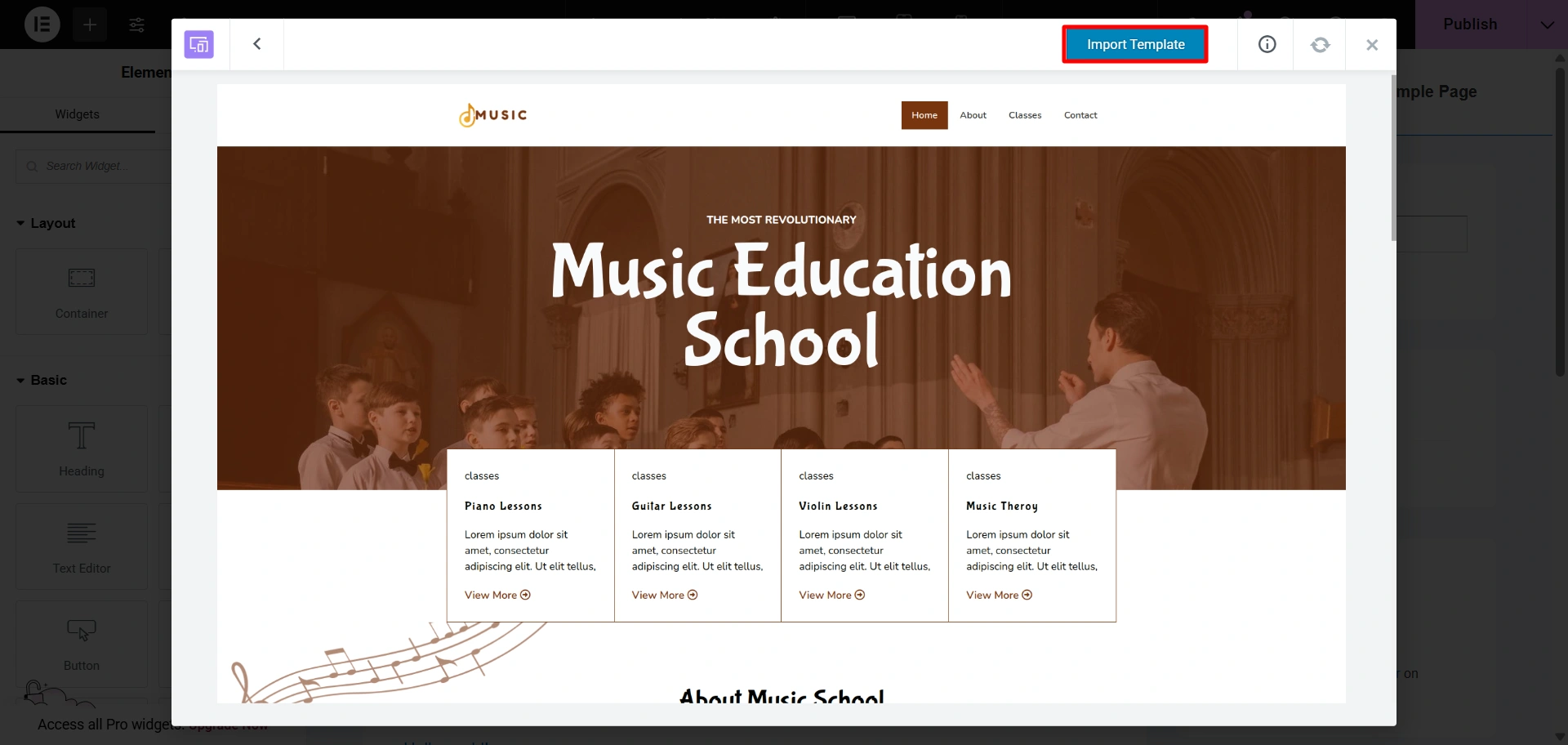Select the Button widget
This screenshot has height=745, width=1568.
[x=82, y=644]
